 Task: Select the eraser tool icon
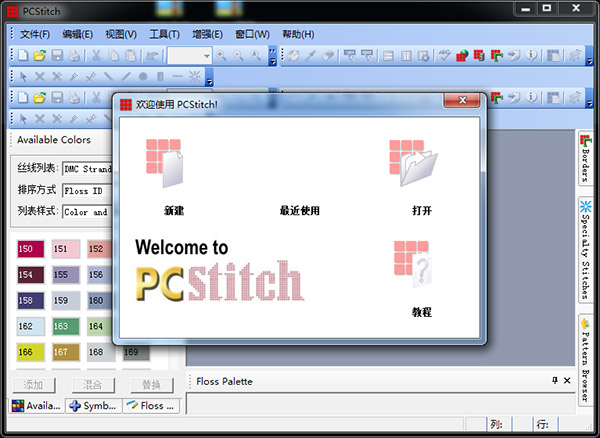[x=328, y=56]
